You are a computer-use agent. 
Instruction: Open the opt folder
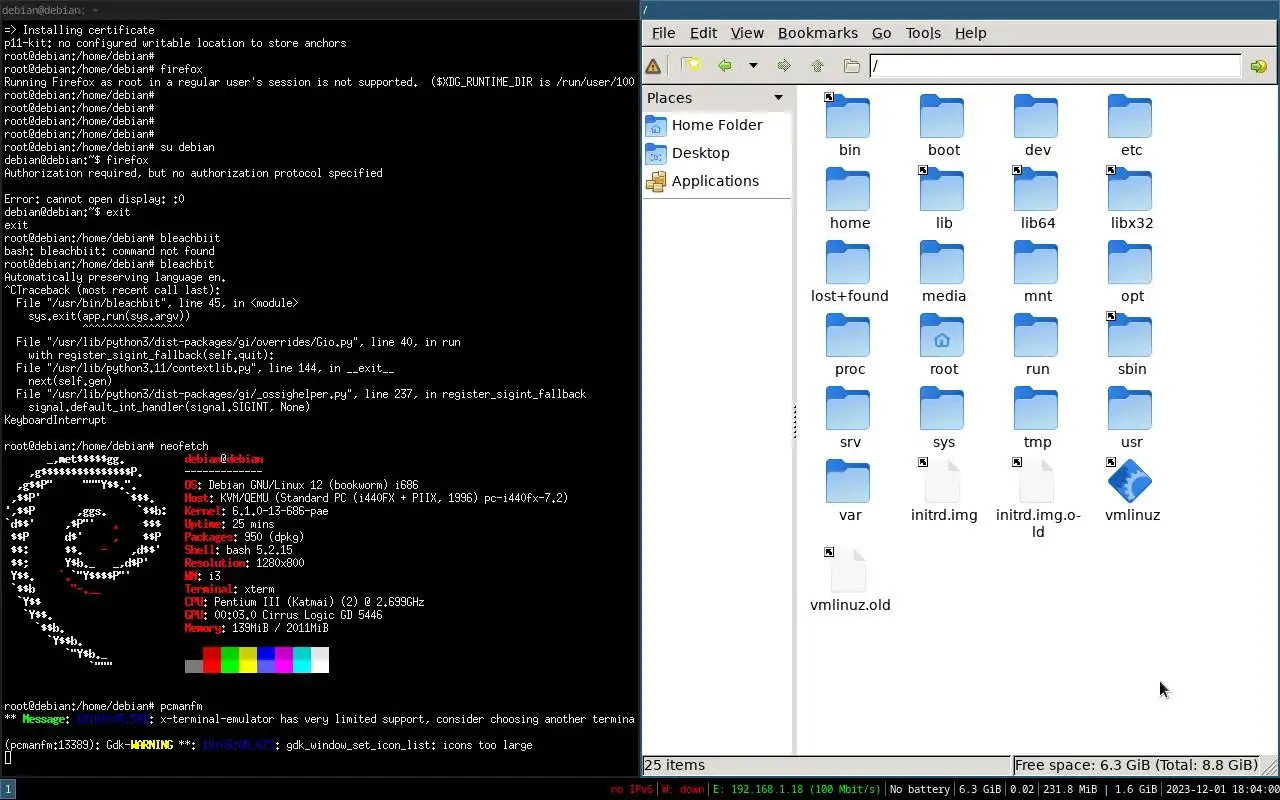point(1130,263)
